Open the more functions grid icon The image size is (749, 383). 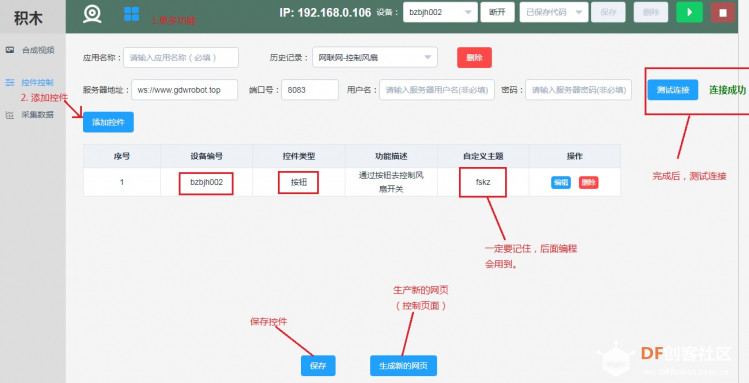(x=131, y=14)
